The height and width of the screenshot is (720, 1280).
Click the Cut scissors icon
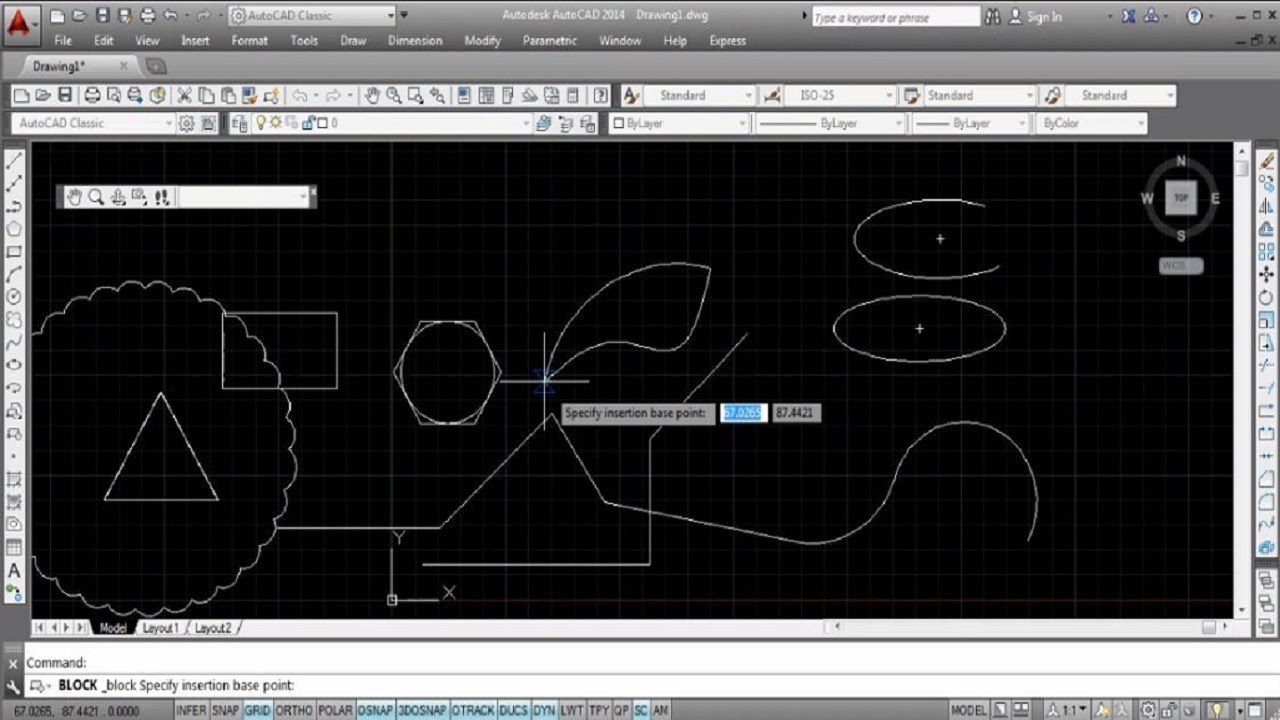[x=184, y=96]
